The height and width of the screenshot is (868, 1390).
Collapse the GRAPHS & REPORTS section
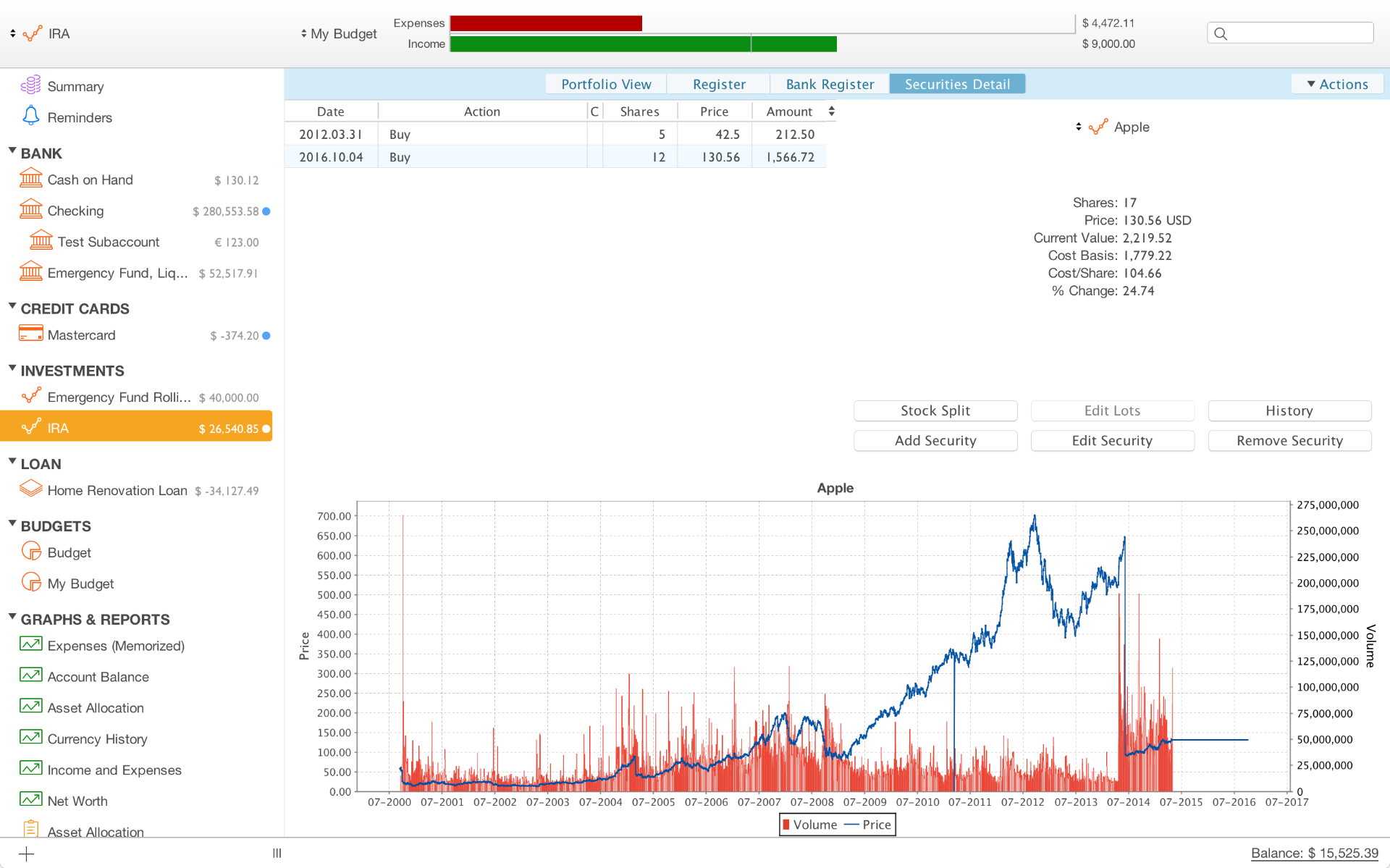click(x=12, y=618)
